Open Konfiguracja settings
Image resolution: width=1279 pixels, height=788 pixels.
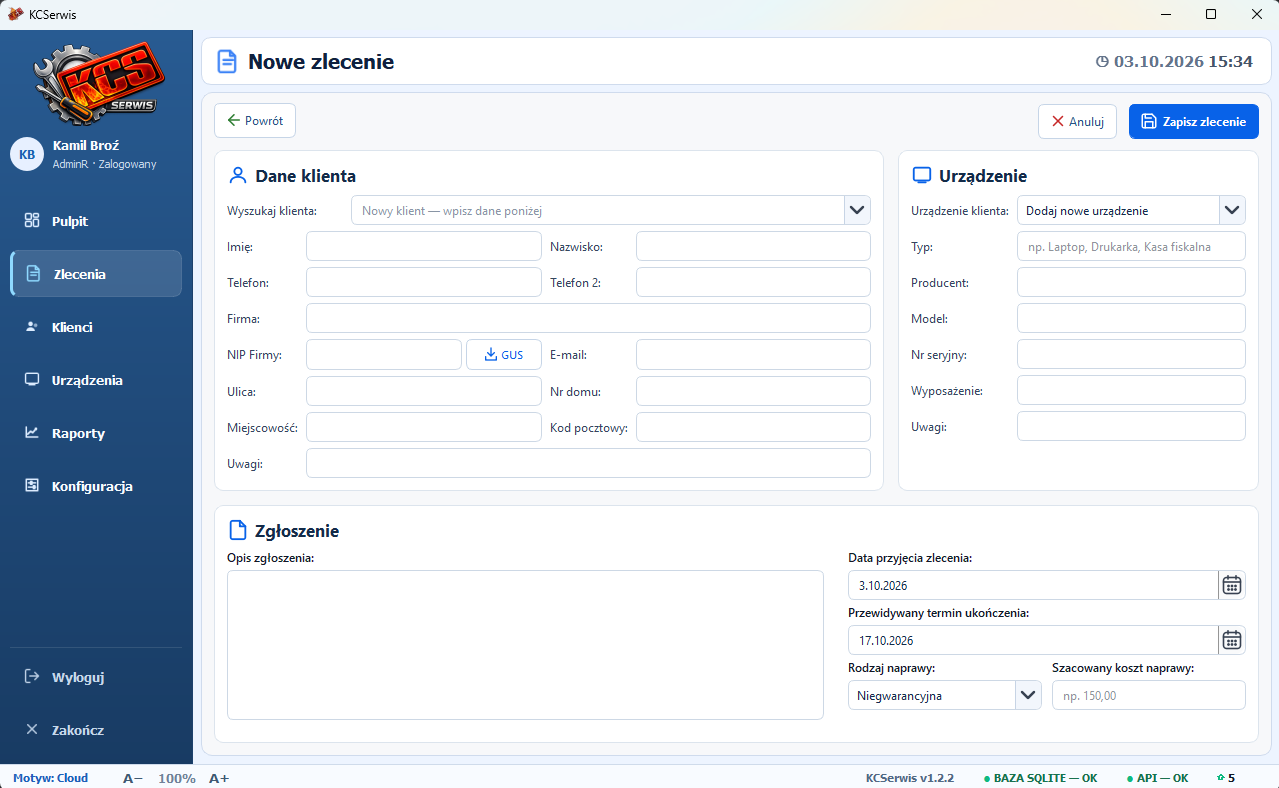[96, 486]
